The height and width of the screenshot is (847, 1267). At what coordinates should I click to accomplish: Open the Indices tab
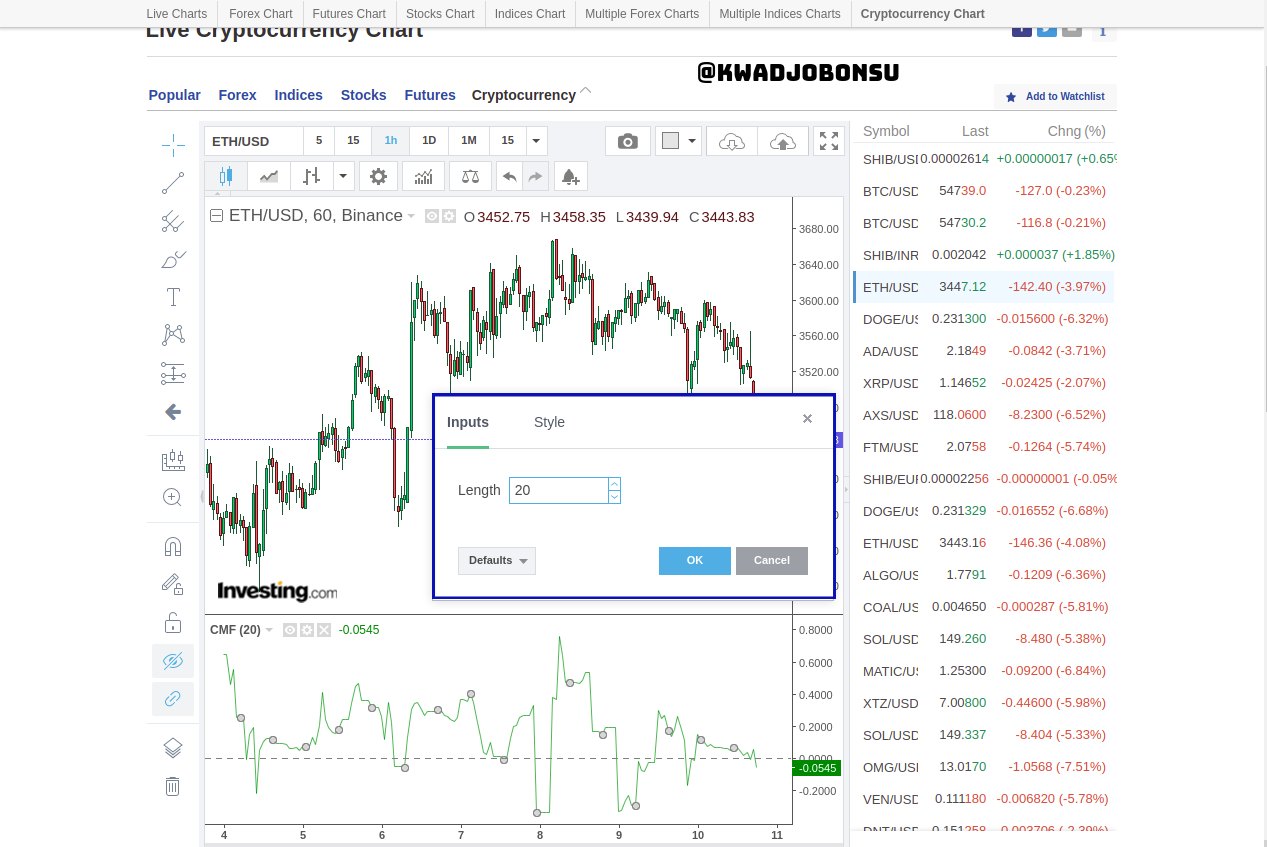pos(299,95)
